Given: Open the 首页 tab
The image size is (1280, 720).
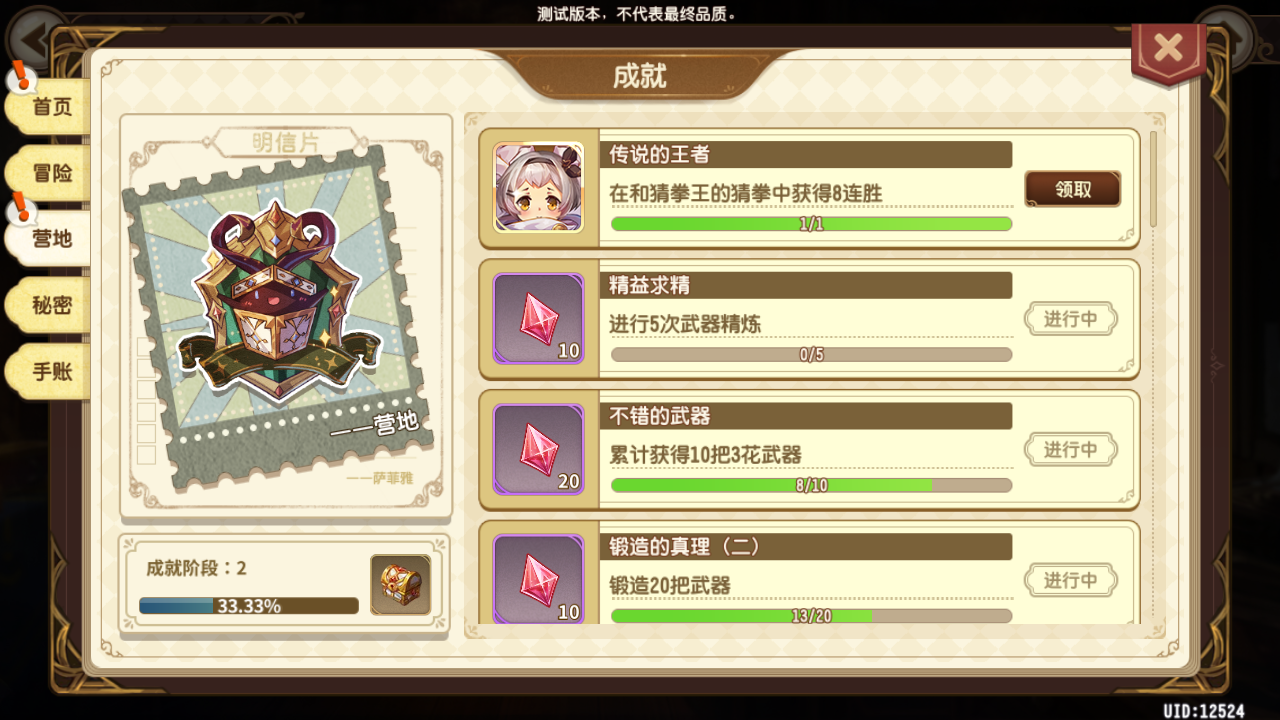Looking at the screenshot, I should 48,107.
